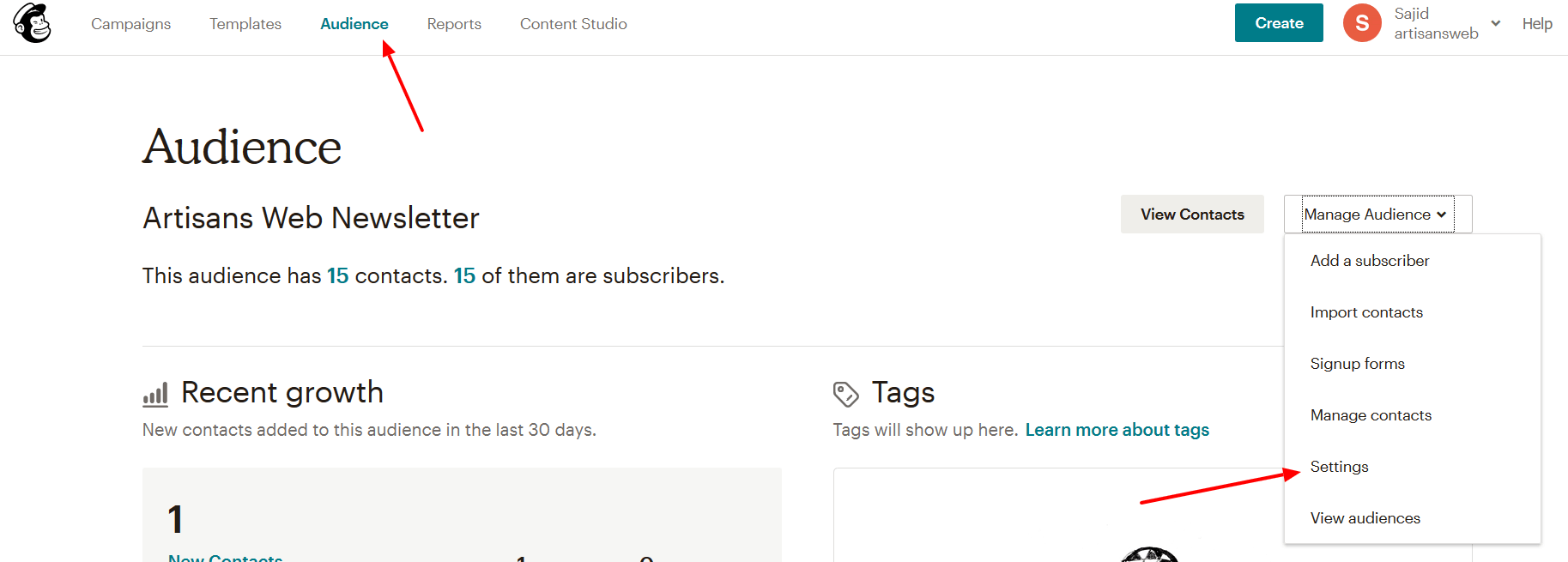Click the Mailchimp monkey logo
Image resolution: width=1568 pixels, height=562 pixels.
[32, 23]
